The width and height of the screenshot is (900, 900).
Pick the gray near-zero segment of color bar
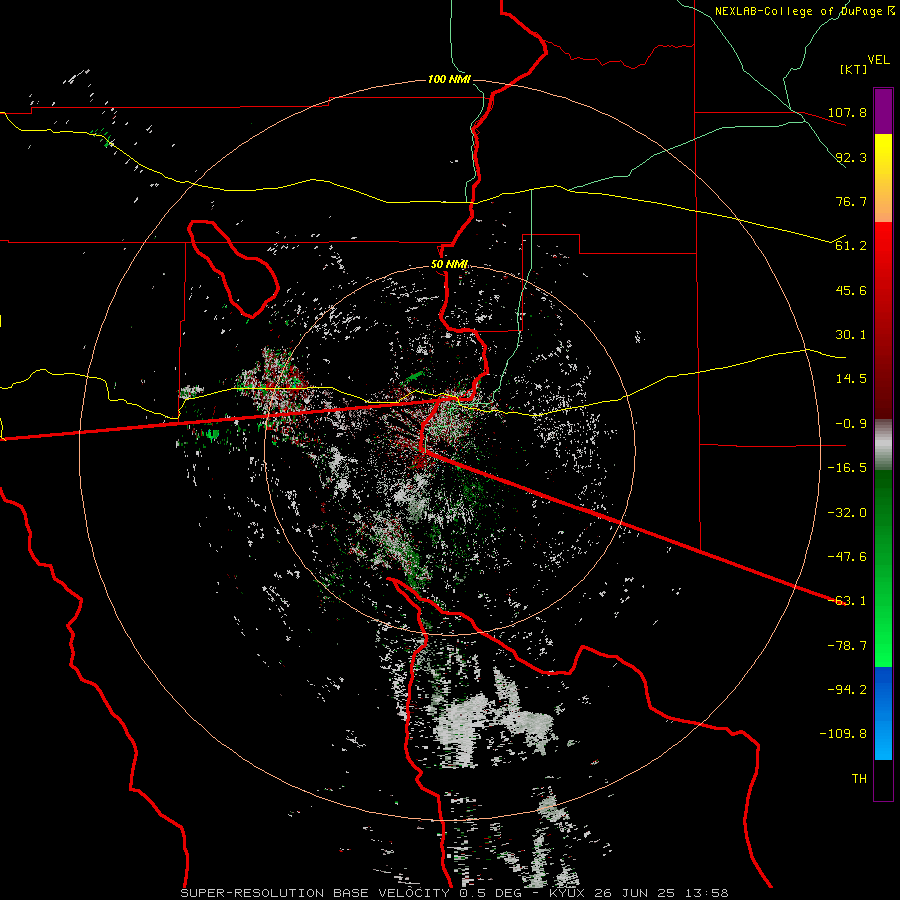click(x=883, y=445)
